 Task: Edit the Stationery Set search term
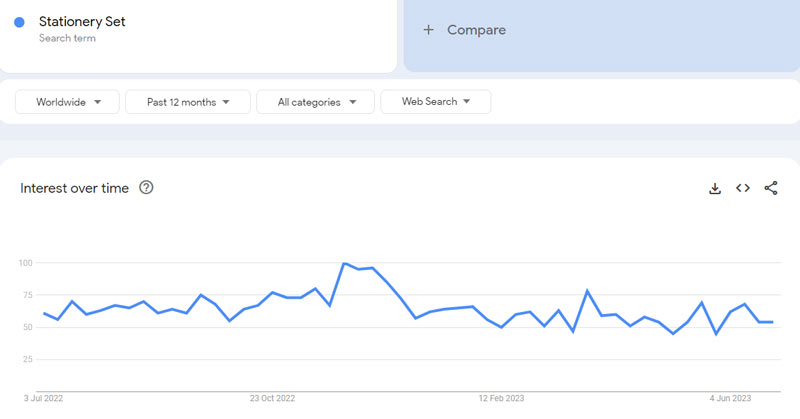click(82, 21)
